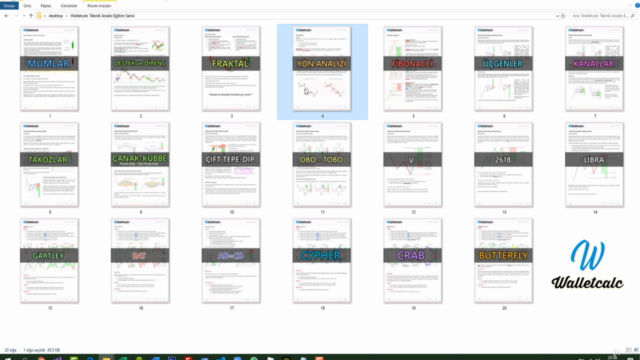Click Walletcalc Teknik Analiz Eğitim Serisi breadcrumb

102,16
